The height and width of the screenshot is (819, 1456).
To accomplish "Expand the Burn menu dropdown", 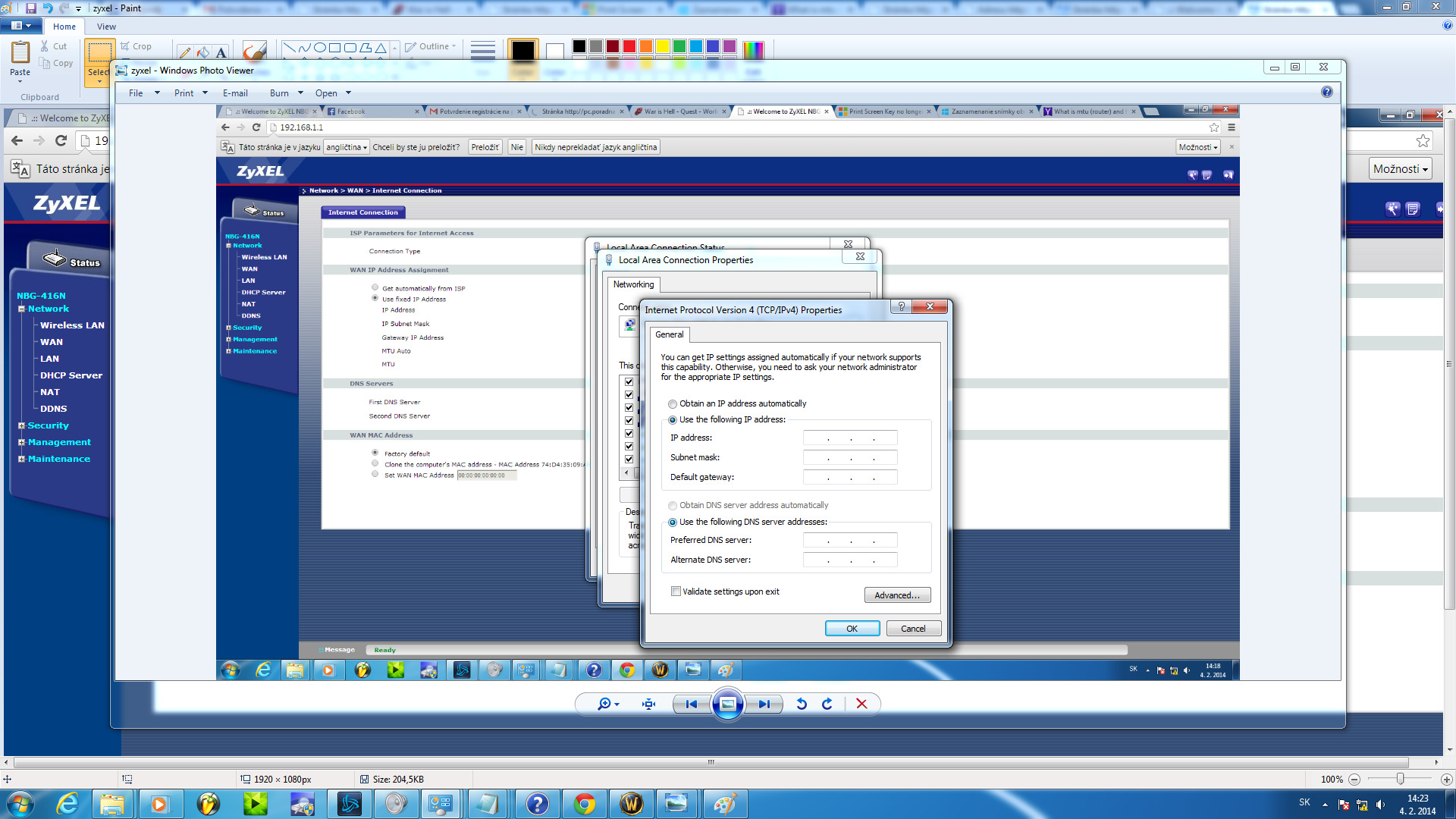I will [286, 93].
